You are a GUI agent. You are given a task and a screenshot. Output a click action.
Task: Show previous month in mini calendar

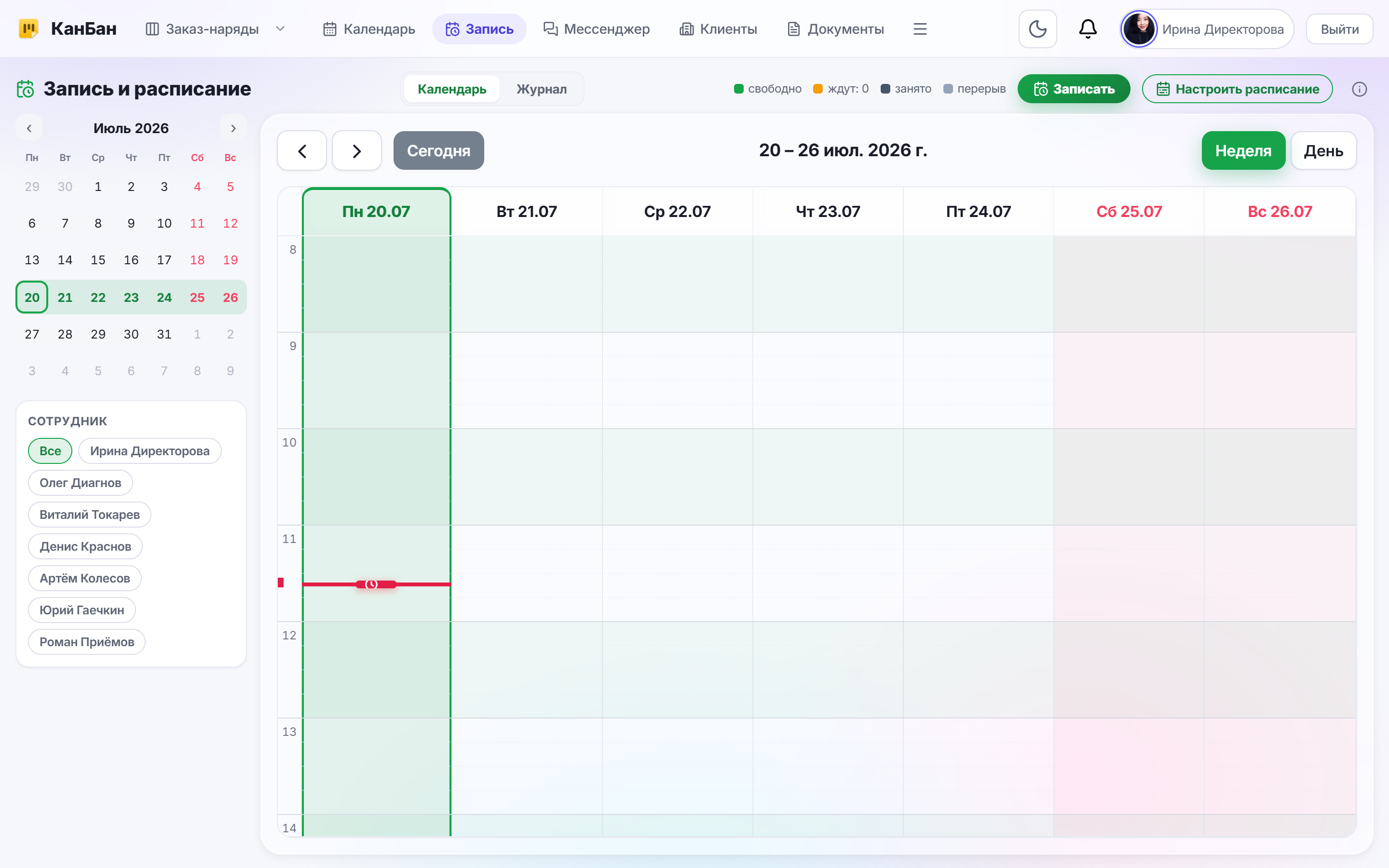pos(29,128)
